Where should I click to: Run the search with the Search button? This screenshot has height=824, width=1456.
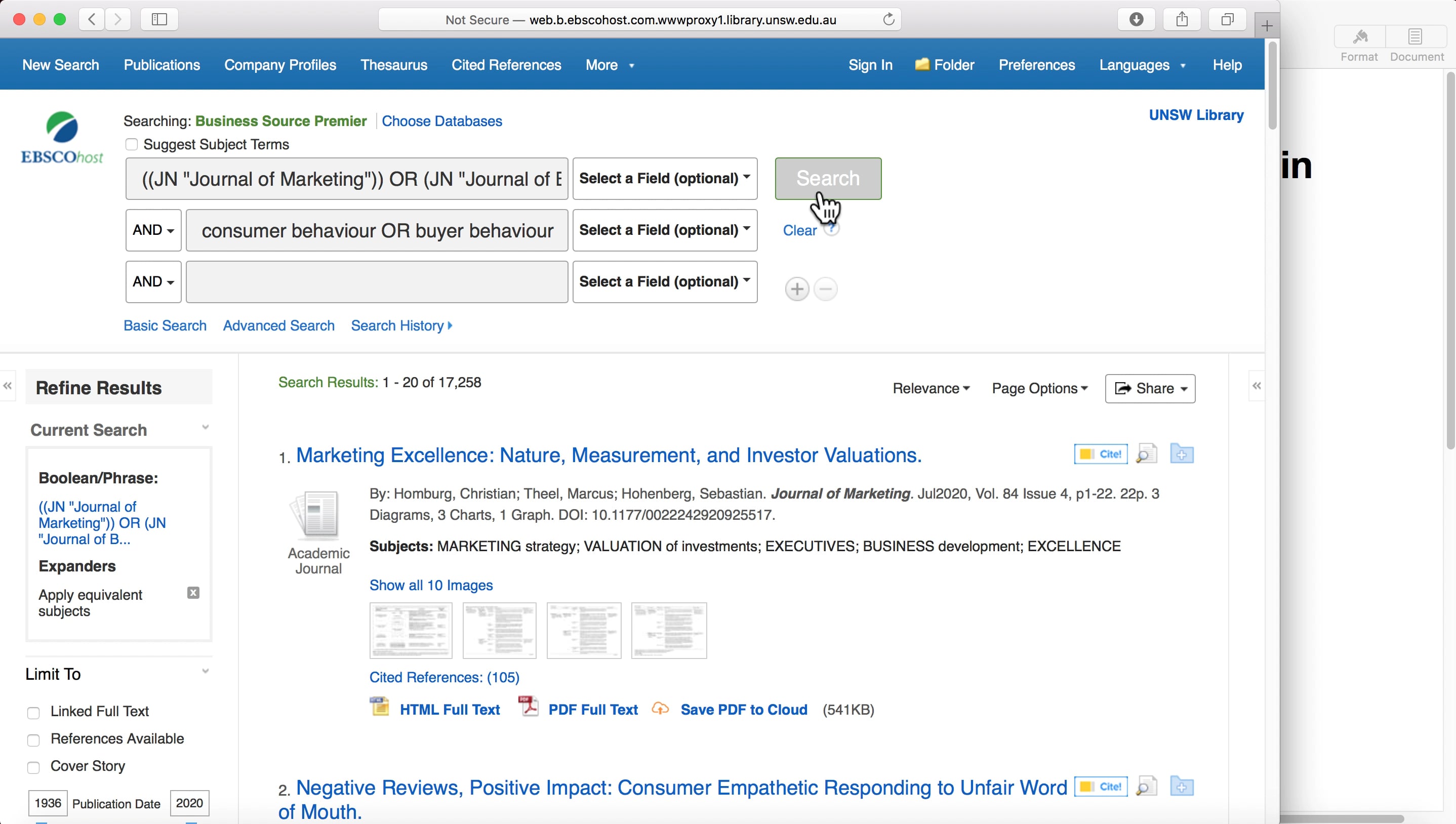(828, 178)
